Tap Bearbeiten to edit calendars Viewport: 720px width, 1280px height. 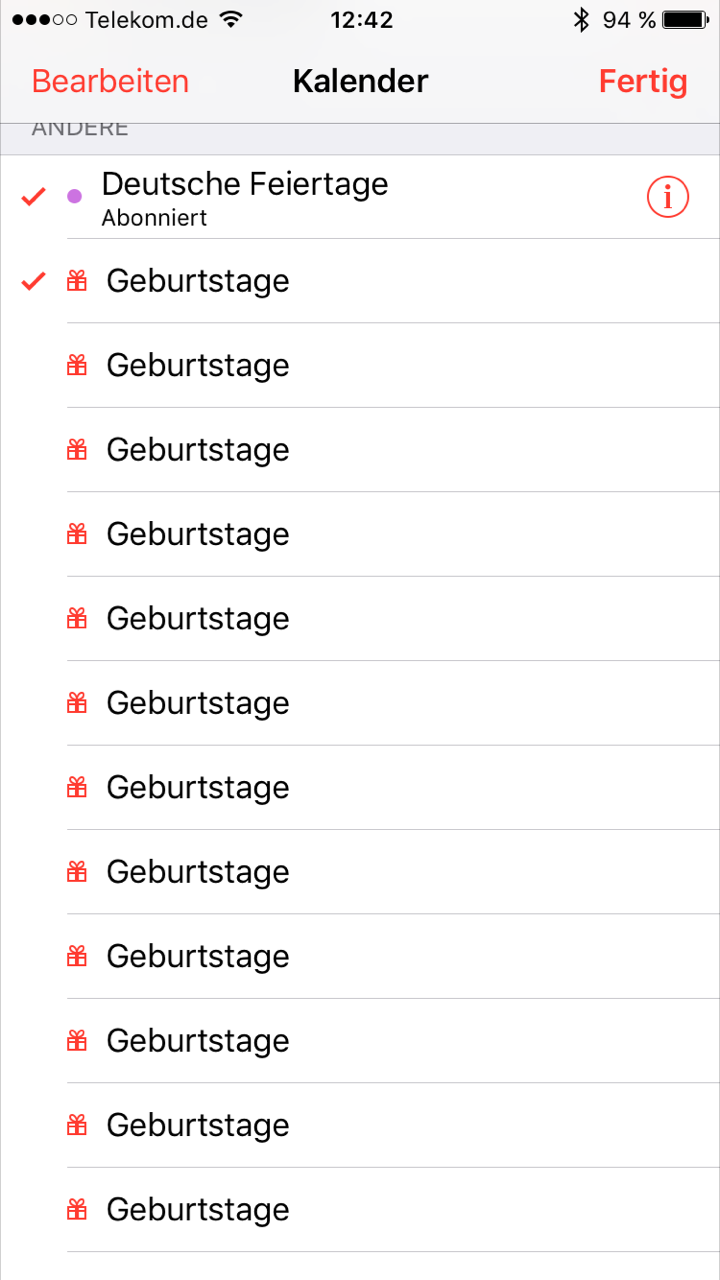pos(110,81)
